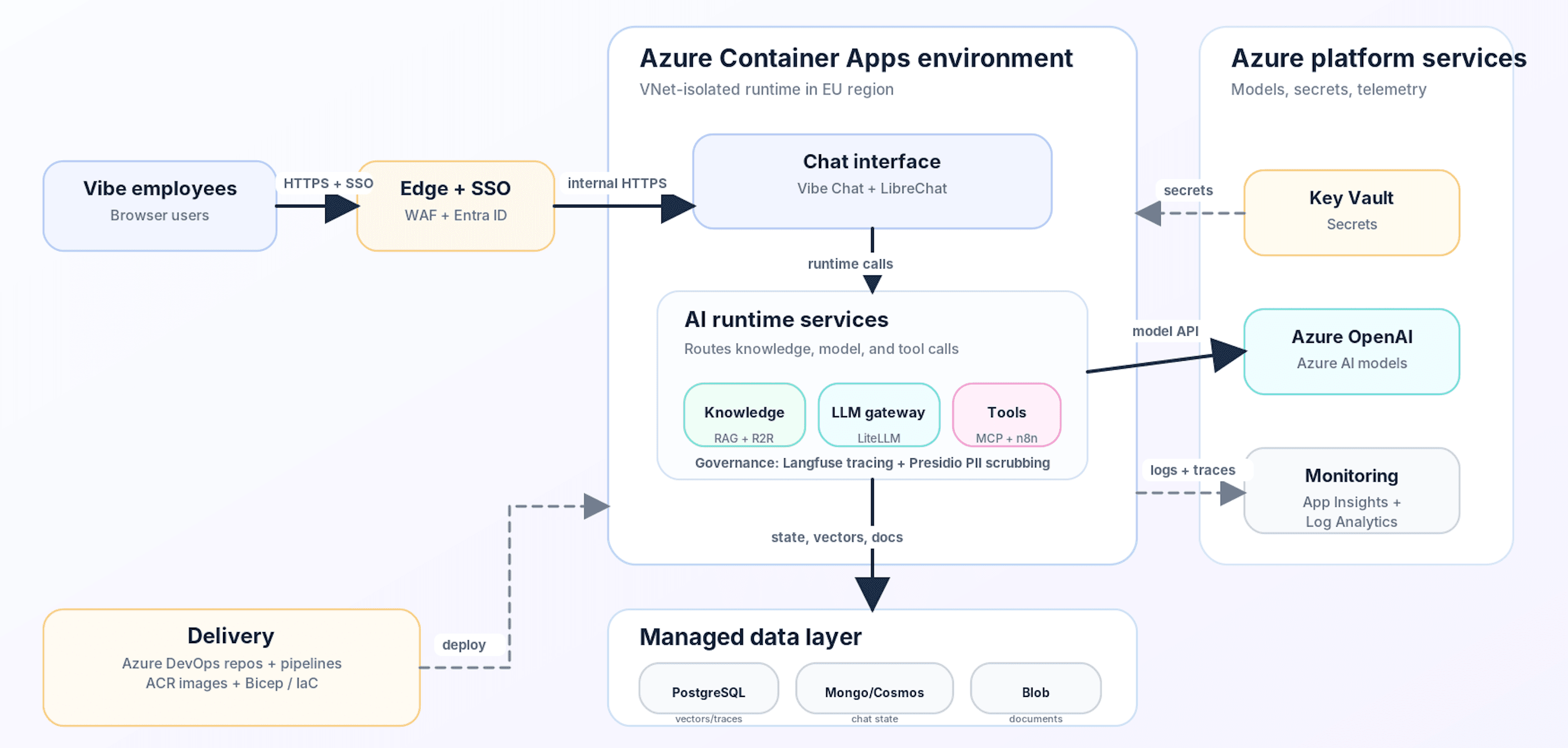Click the 'state, vectors, docs' label
The width and height of the screenshot is (1568, 748).
click(x=836, y=537)
